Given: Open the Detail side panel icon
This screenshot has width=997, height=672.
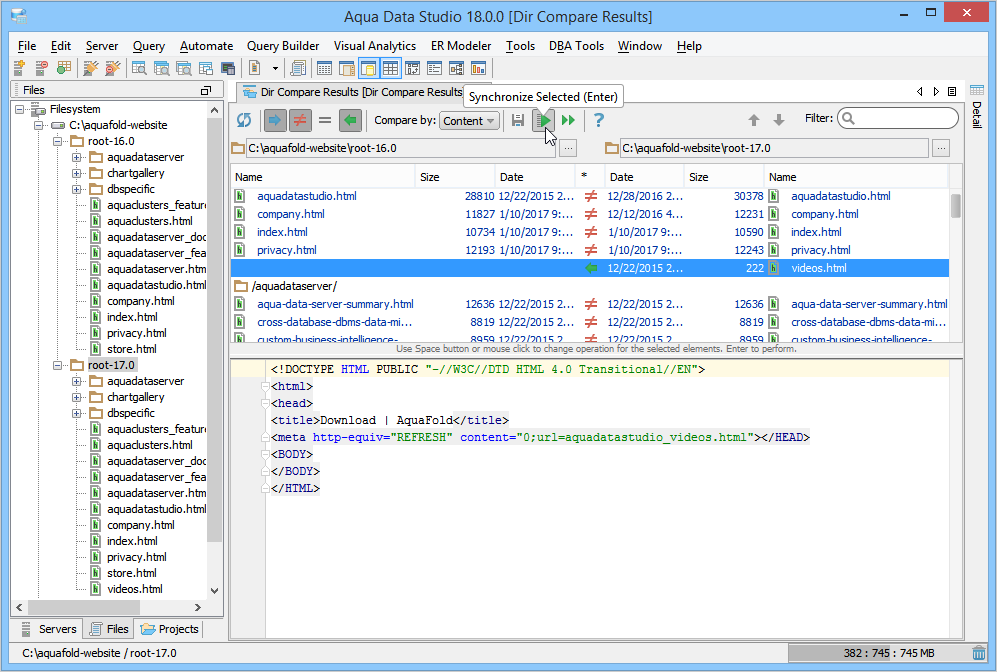Looking at the screenshot, I should point(977,90).
